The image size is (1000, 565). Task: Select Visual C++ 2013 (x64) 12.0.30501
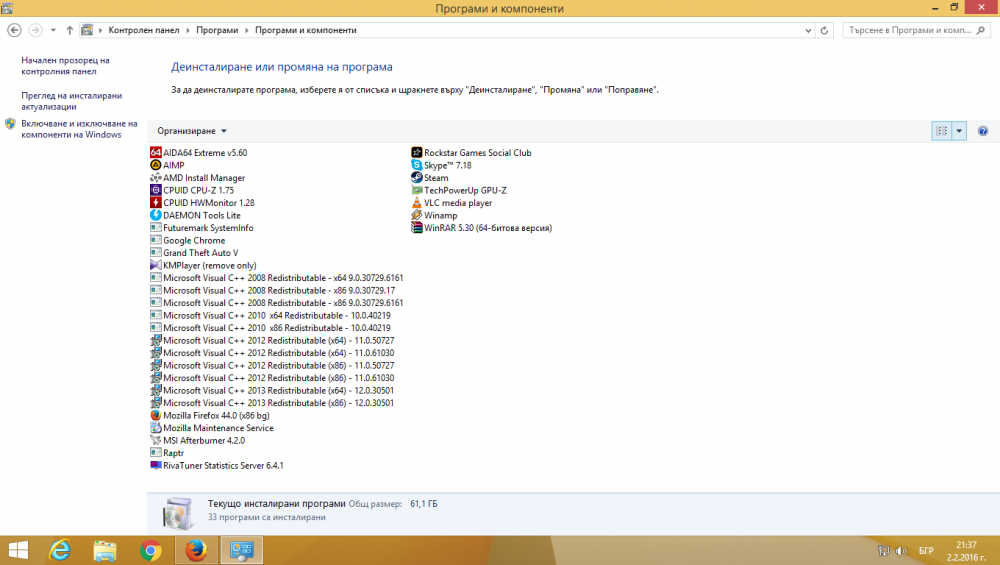272,390
